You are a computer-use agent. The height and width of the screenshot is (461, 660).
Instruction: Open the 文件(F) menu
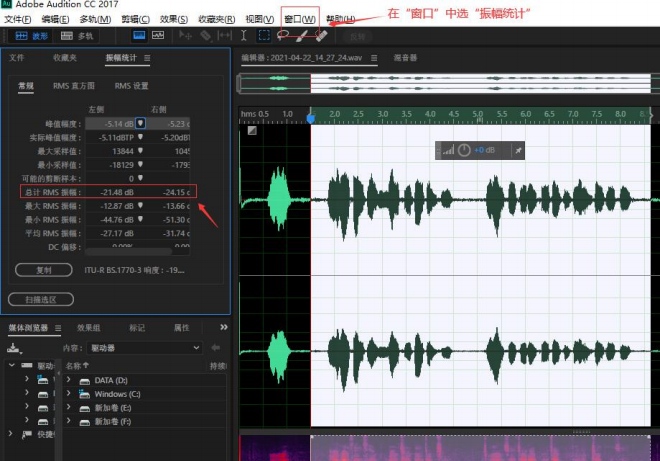(x=17, y=19)
